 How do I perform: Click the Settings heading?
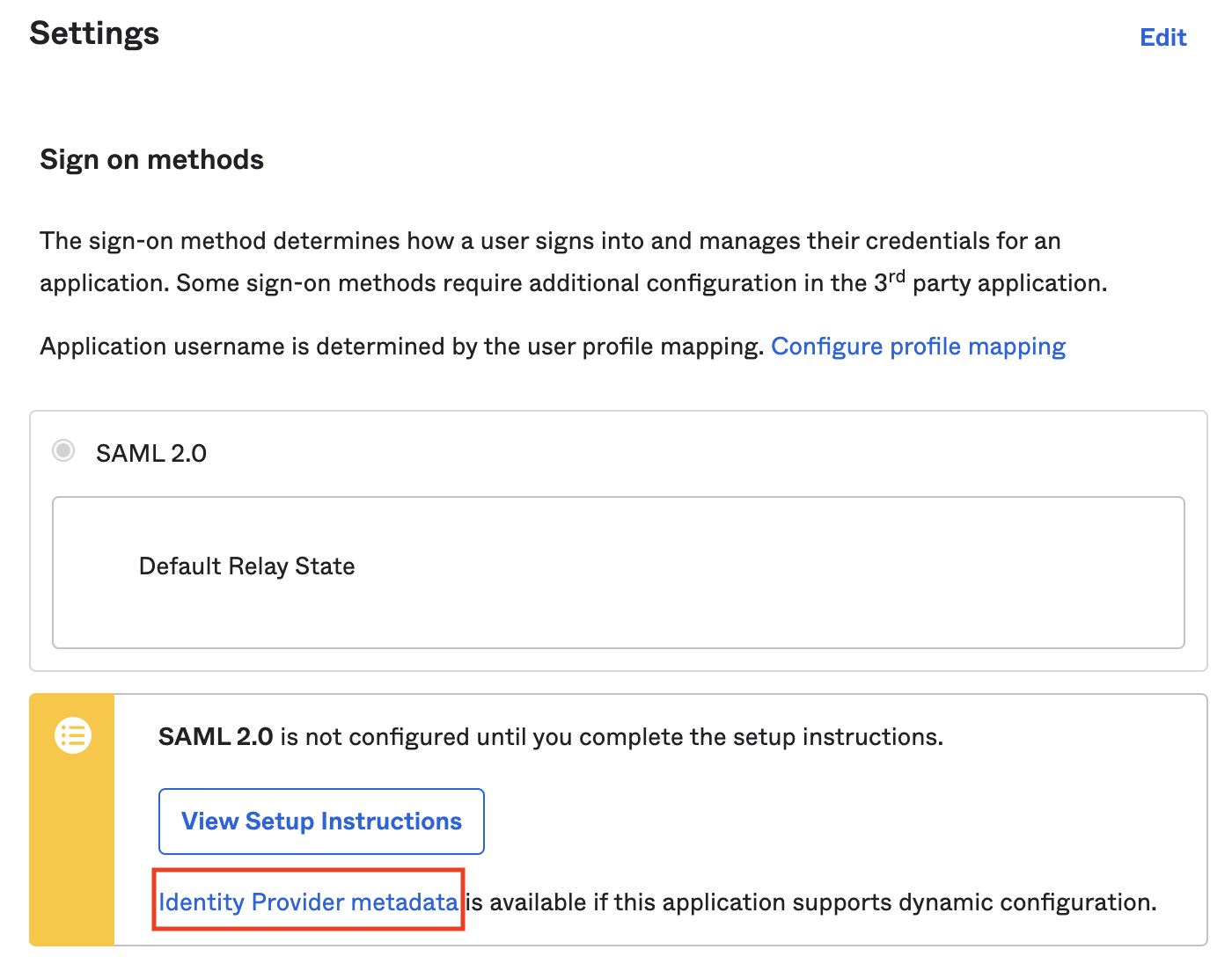(94, 33)
